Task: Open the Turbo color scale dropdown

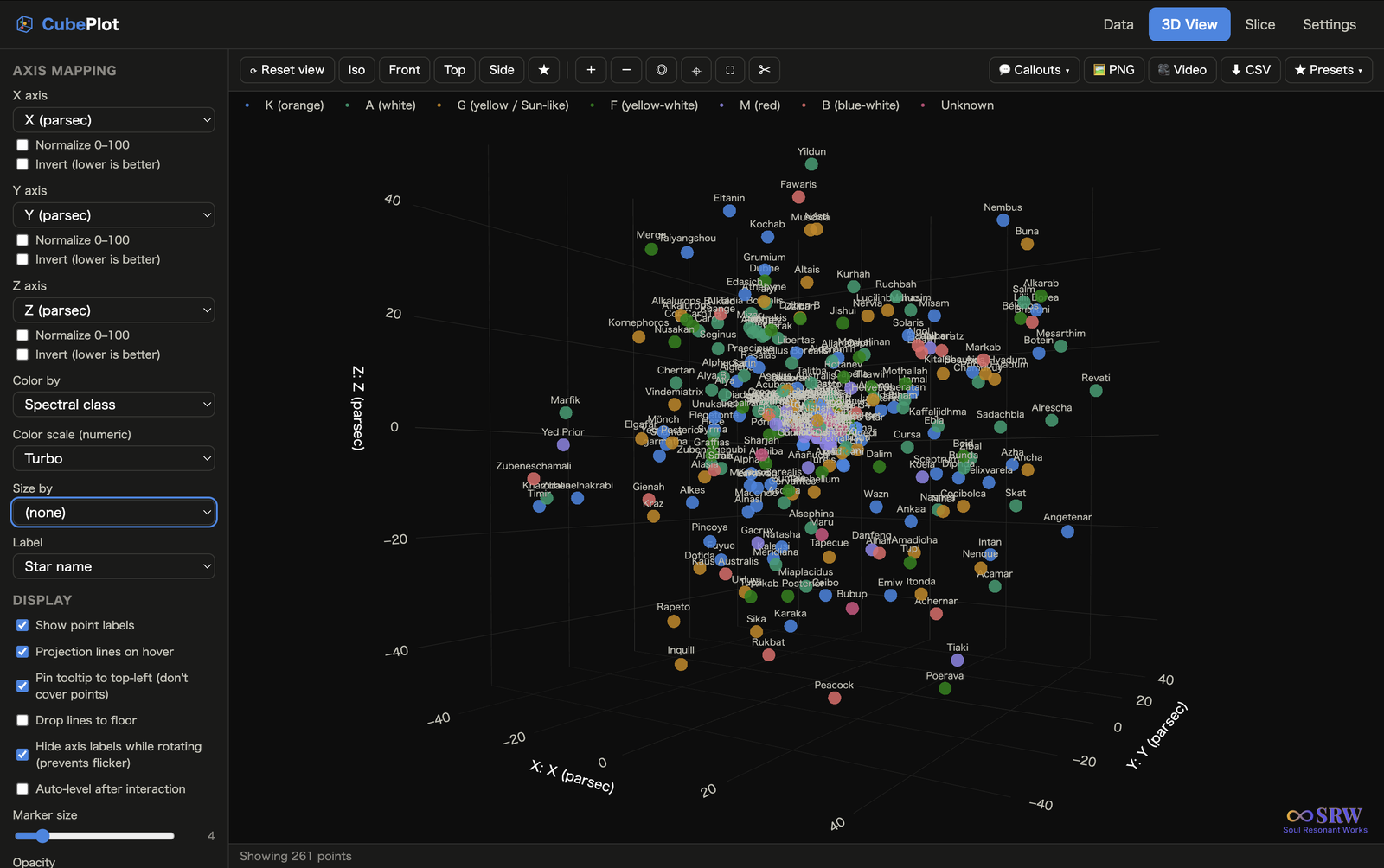Action: tap(114, 458)
